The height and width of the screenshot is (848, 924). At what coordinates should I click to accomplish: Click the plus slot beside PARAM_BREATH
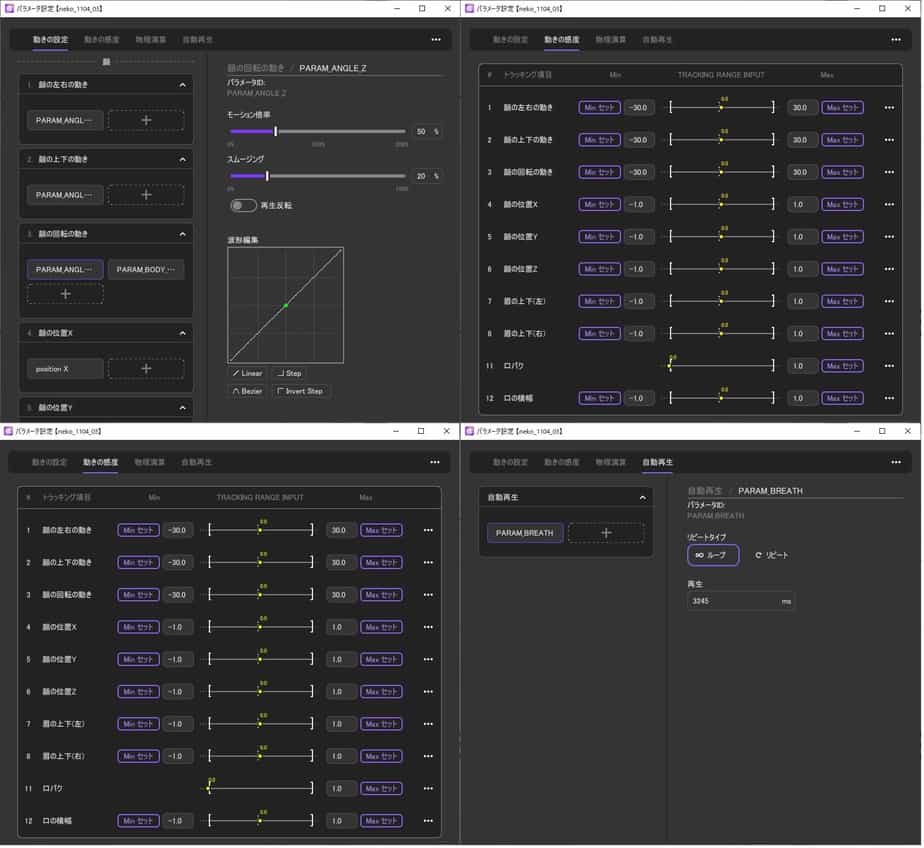pyautogui.click(x=606, y=533)
